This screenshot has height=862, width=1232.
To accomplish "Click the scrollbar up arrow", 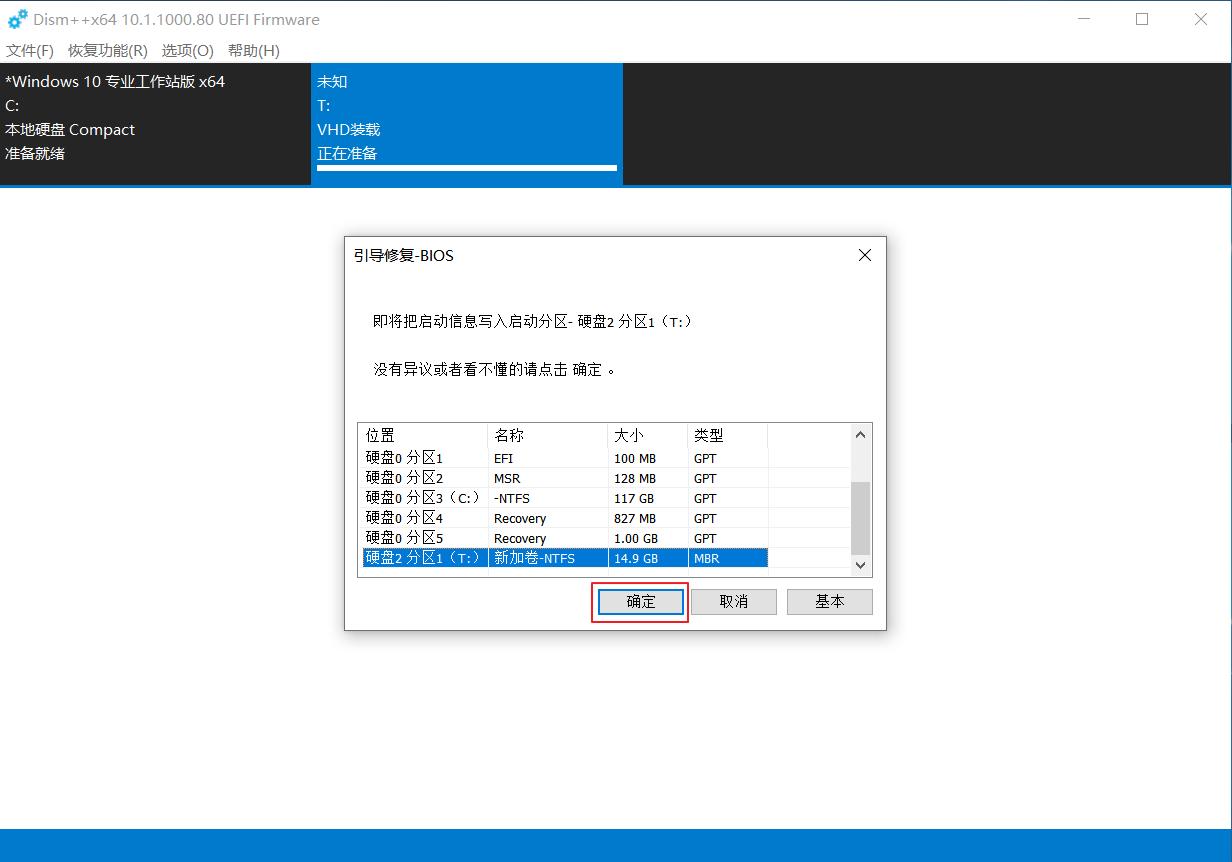I will pos(860,433).
